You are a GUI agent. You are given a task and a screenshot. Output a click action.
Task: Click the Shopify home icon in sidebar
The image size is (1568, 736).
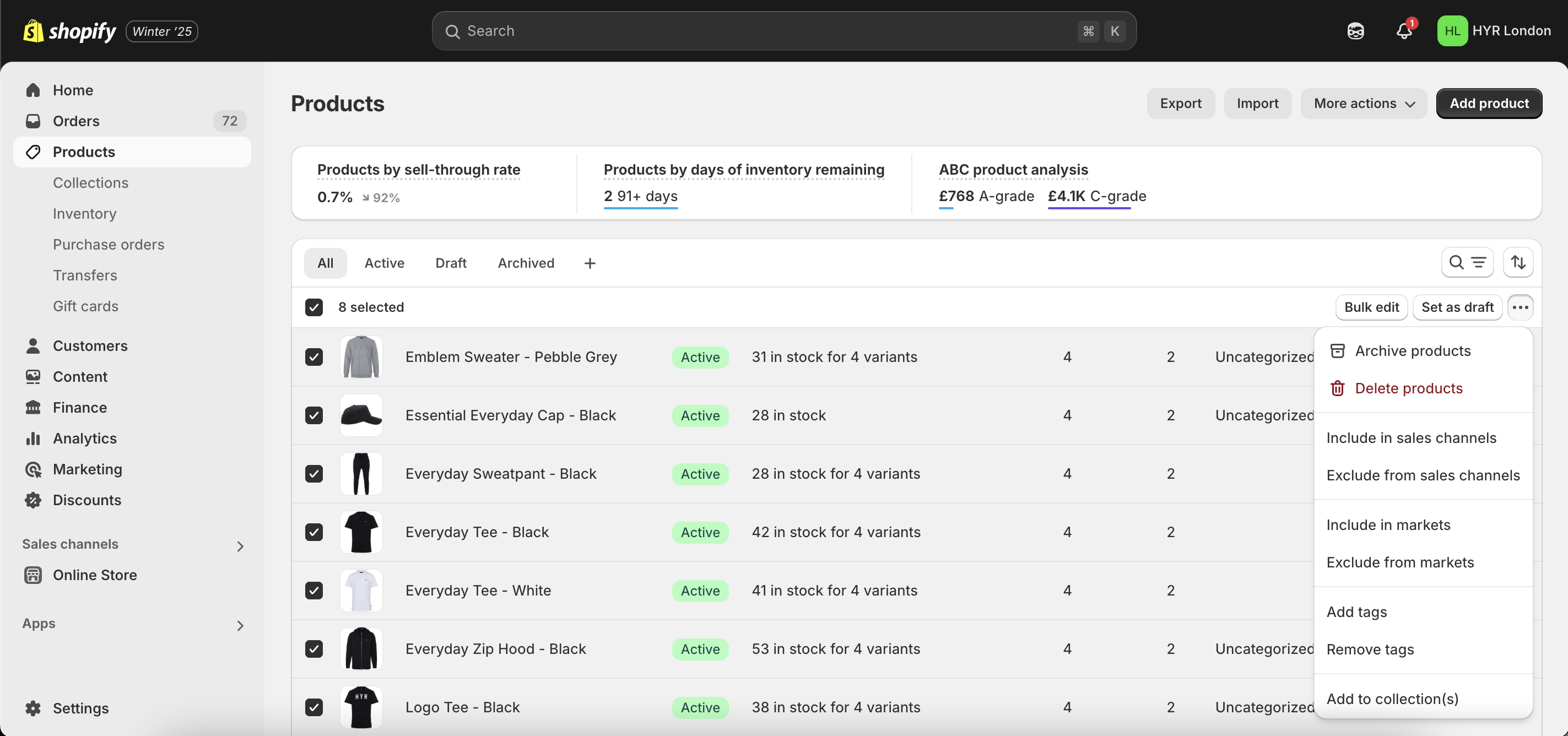point(33,90)
